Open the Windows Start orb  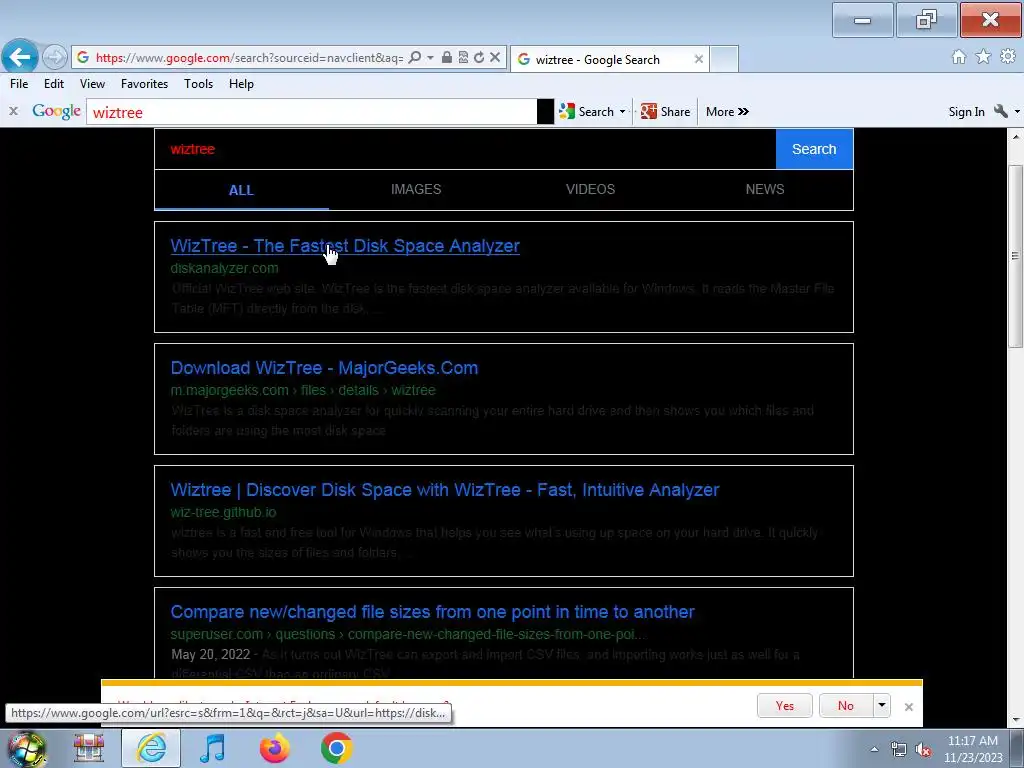[x=25, y=748]
